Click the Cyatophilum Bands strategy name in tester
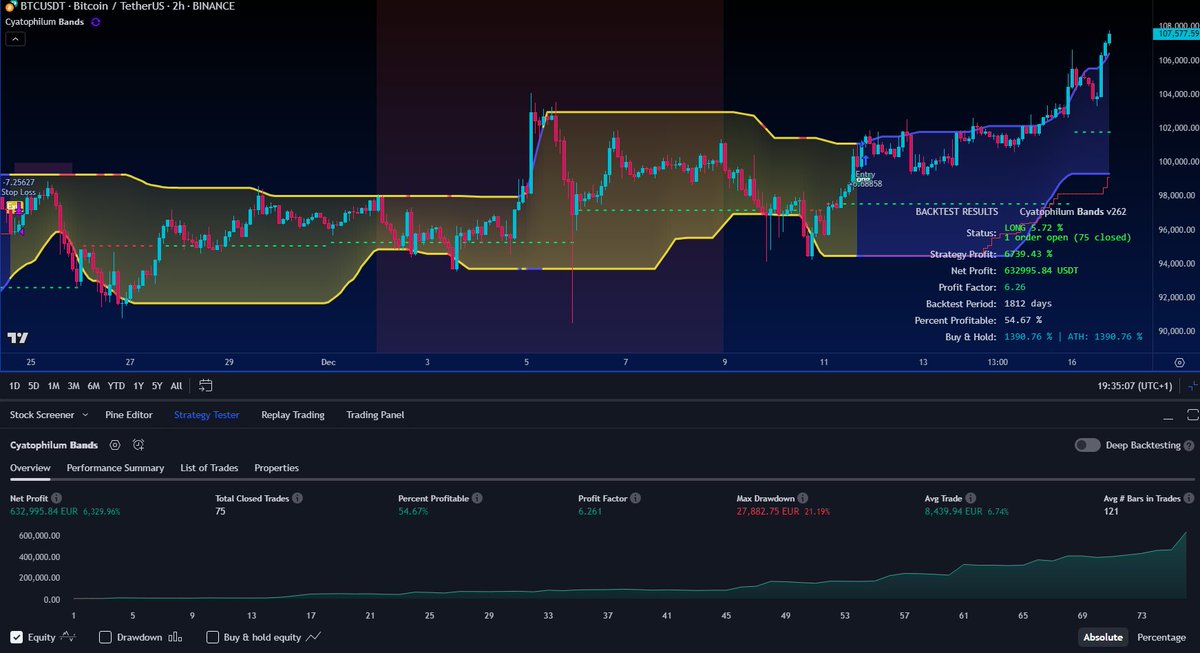Image resolution: width=1200 pixels, height=653 pixels. [54, 445]
